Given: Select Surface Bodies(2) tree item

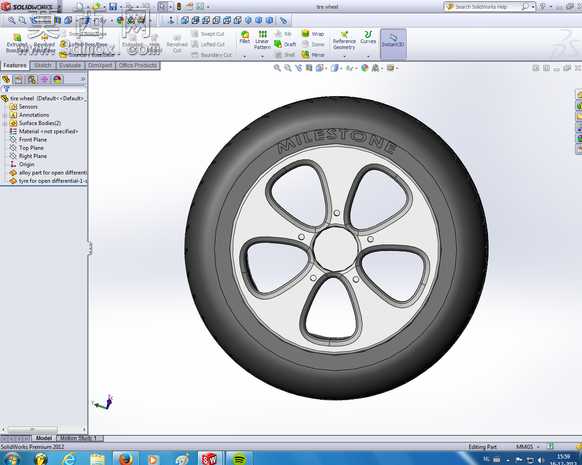Looking at the screenshot, I should tap(35, 123).
